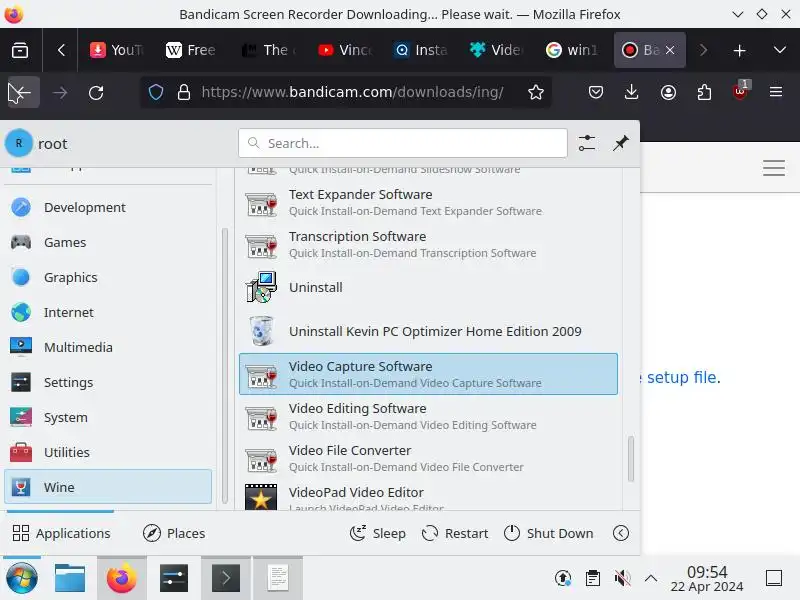Select the Development category

coord(108,208)
